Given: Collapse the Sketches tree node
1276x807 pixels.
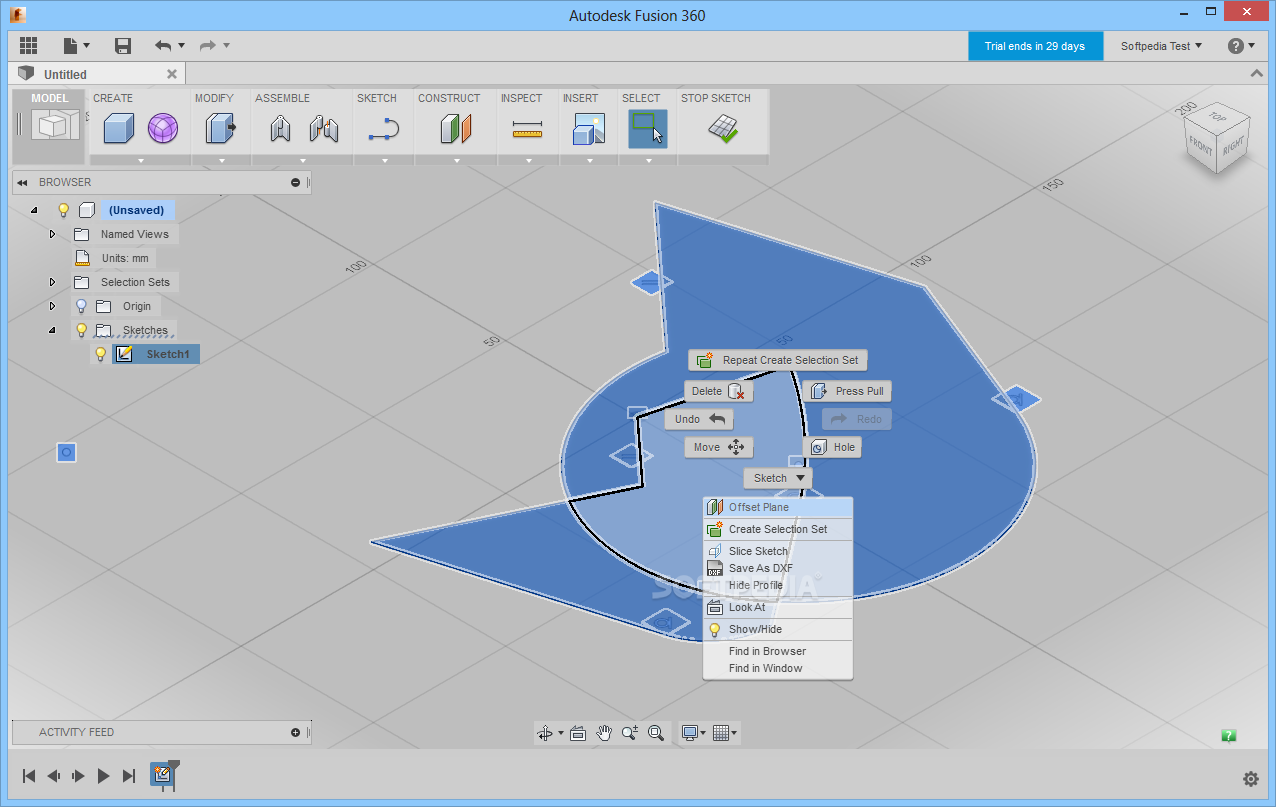Looking at the screenshot, I should 52,330.
